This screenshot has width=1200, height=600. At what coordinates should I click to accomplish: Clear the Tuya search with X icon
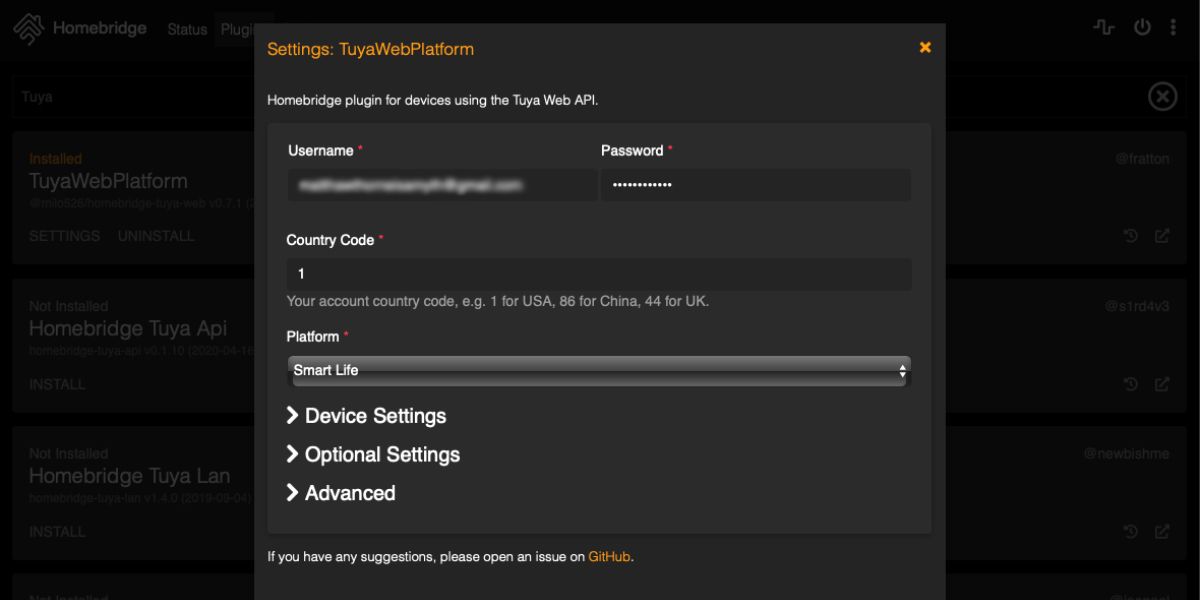point(1162,96)
